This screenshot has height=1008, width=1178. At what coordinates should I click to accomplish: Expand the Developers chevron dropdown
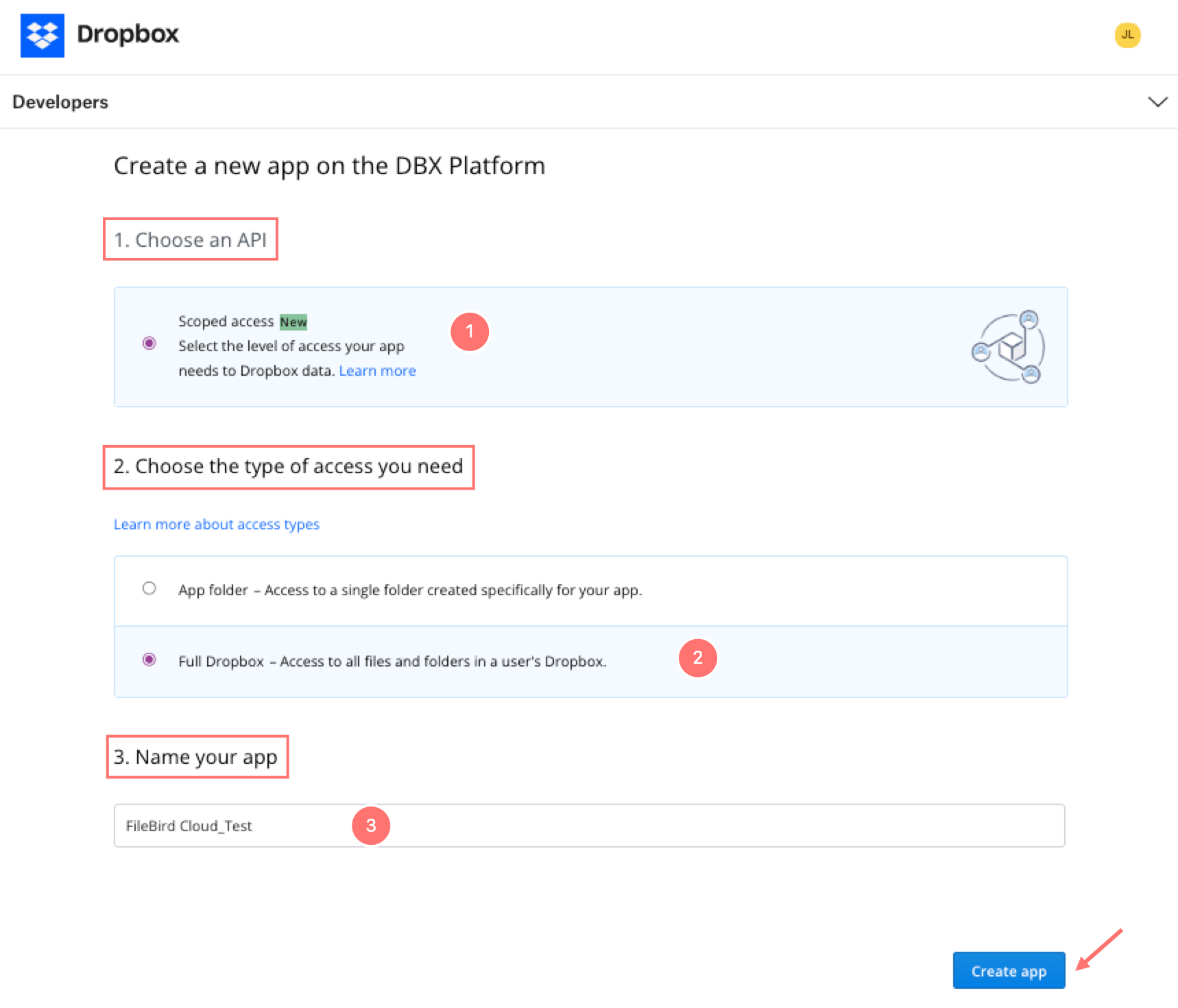[1157, 102]
